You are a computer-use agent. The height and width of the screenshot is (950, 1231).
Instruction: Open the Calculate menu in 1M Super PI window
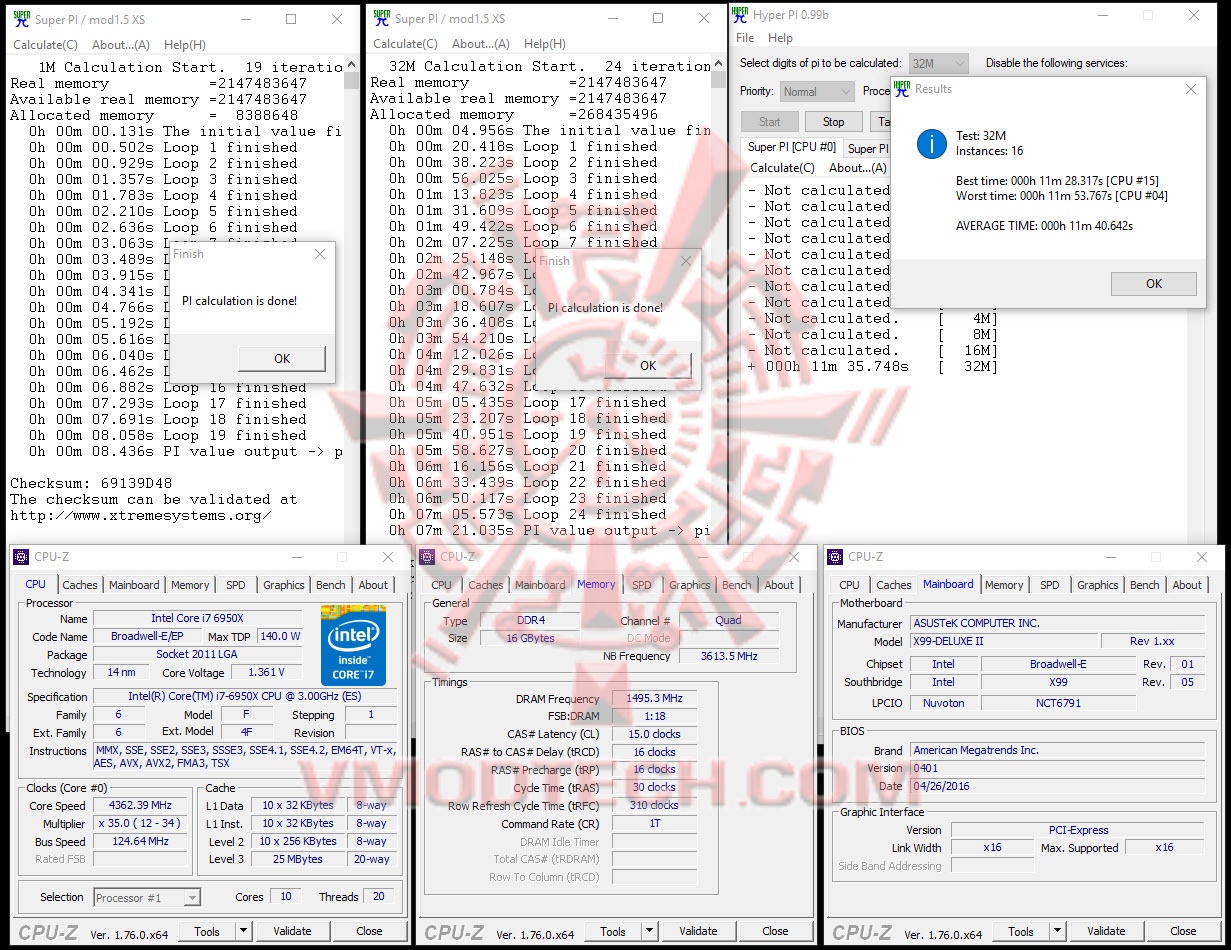(x=45, y=45)
